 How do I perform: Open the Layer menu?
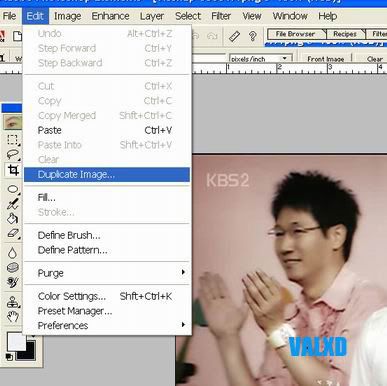[x=152, y=16]
